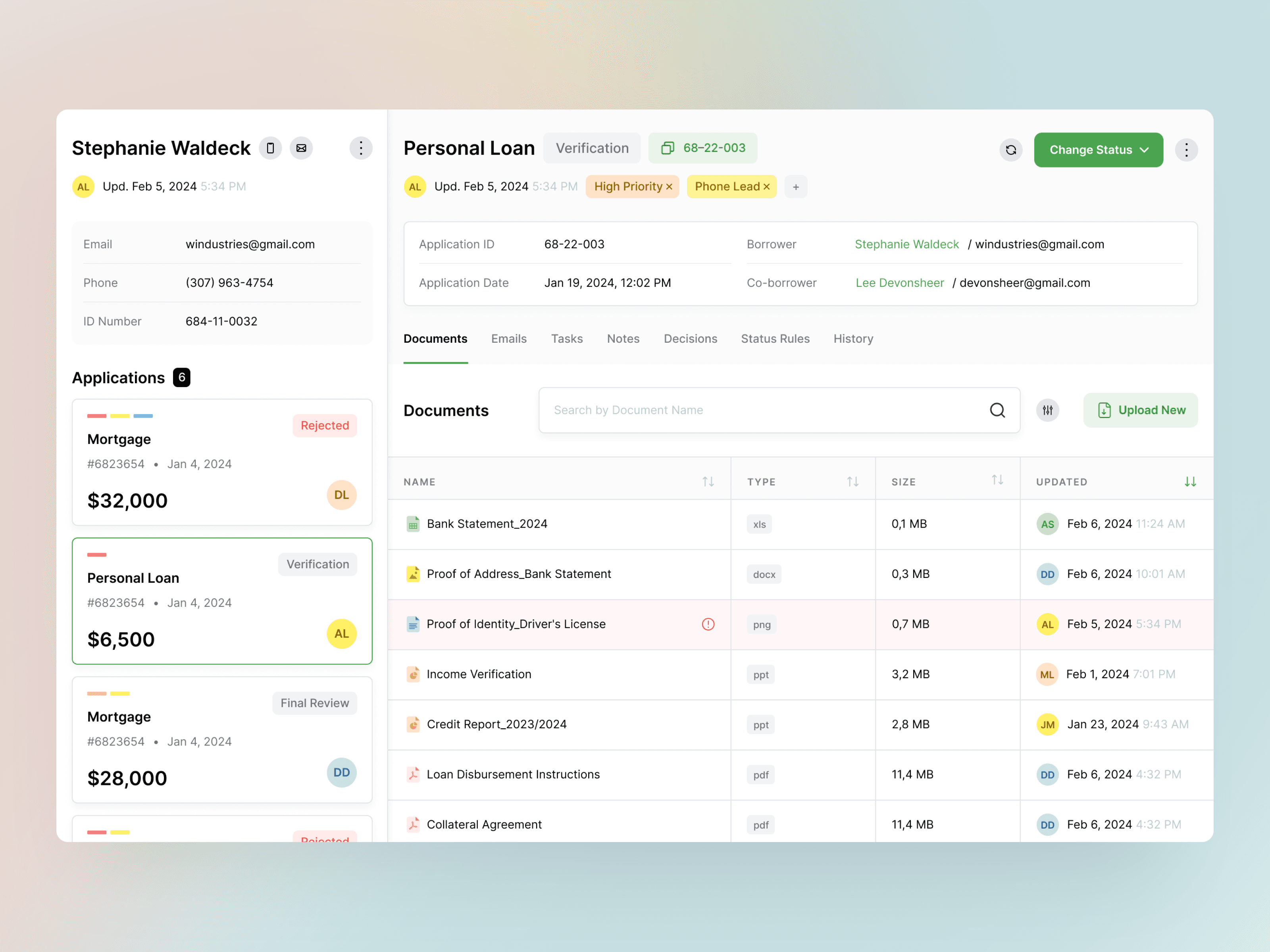Click the search magnifier icon
Screen dimensions: 1270x952
point(997,410)
